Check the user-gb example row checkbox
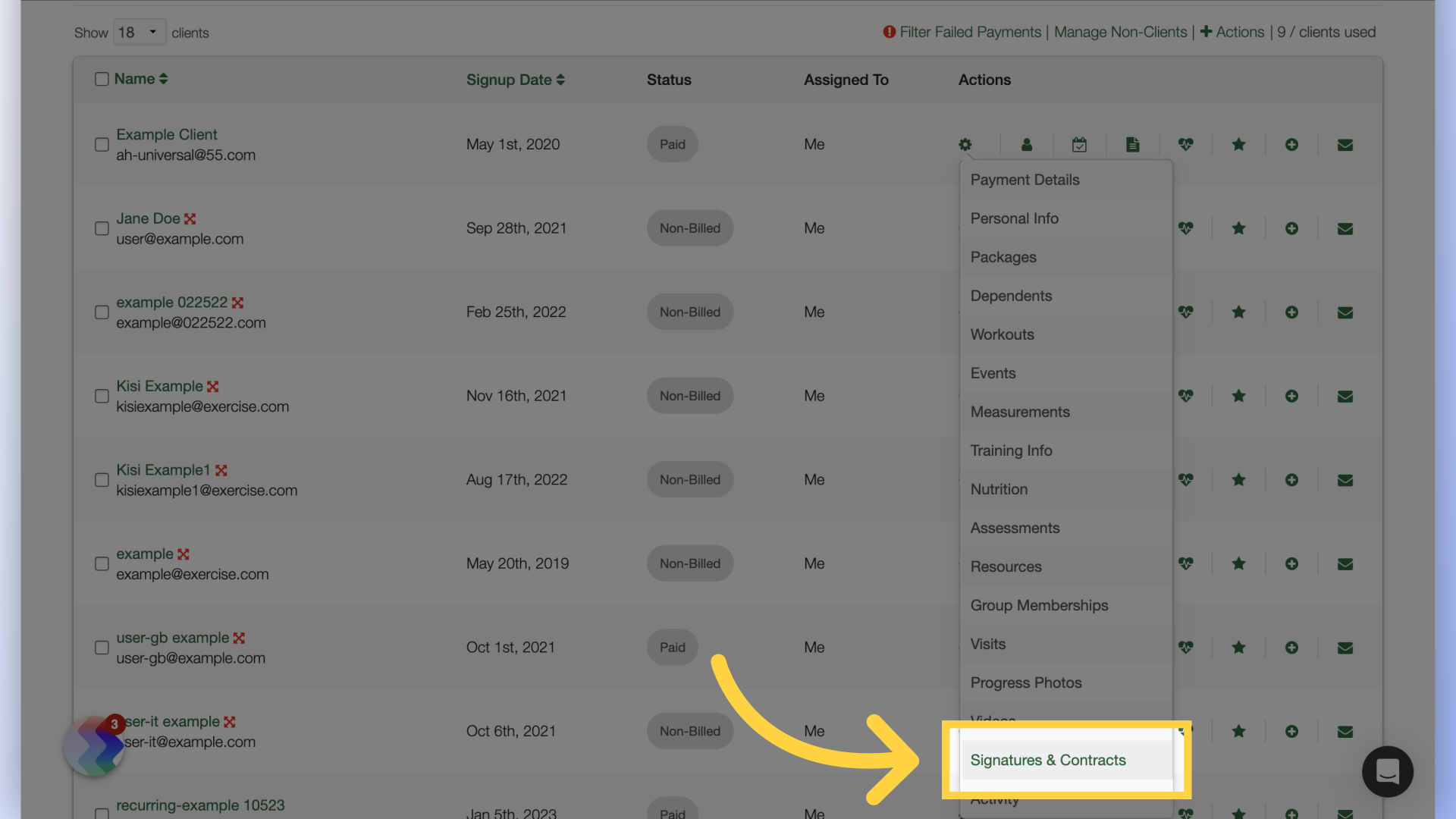Viewport: 1456px width, 819px height. [x=102, y=648]
